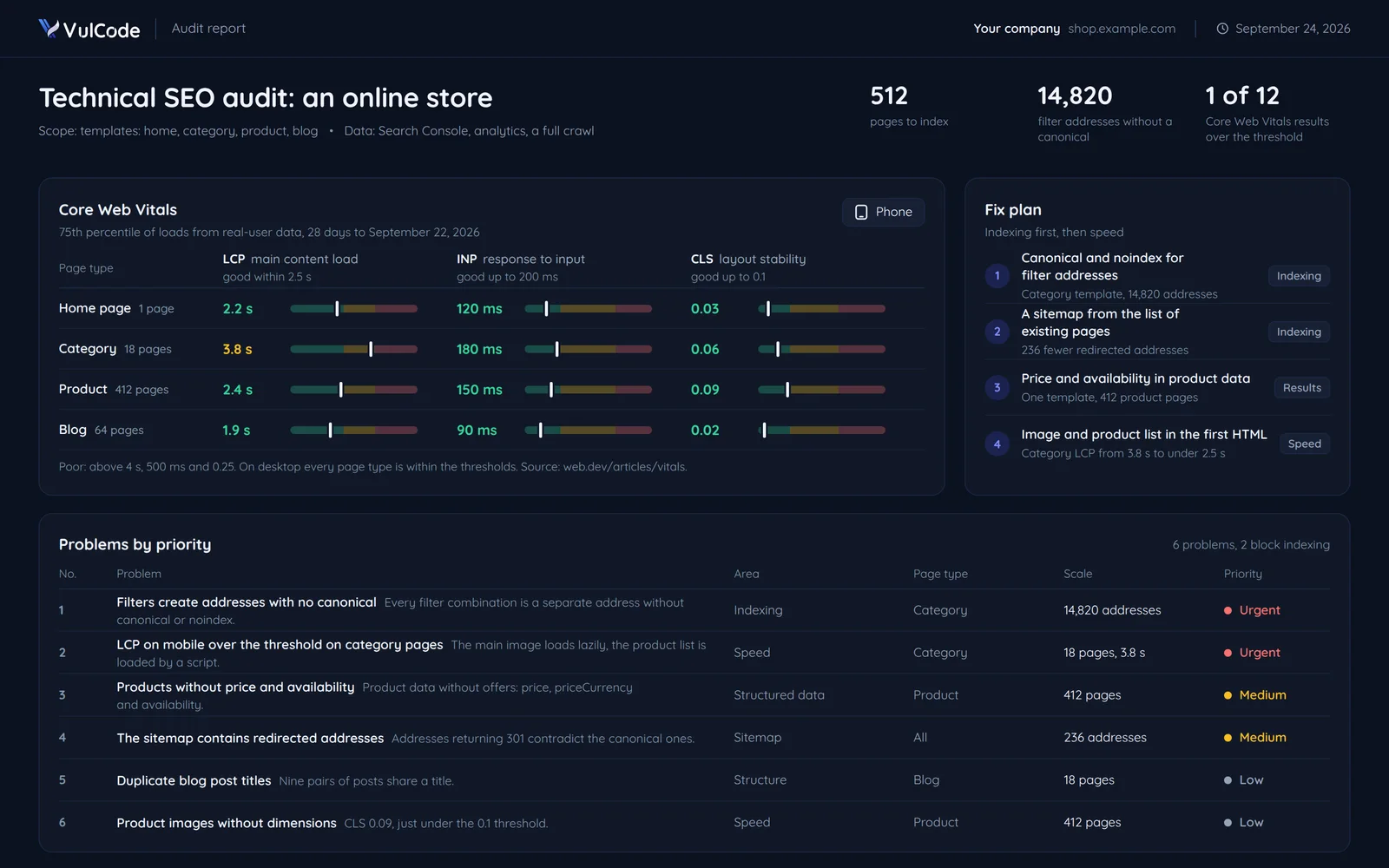This screenshot has width=1389, height=868.
Task: Click the September 24, 2026 date
Action: click(1293, 29)
